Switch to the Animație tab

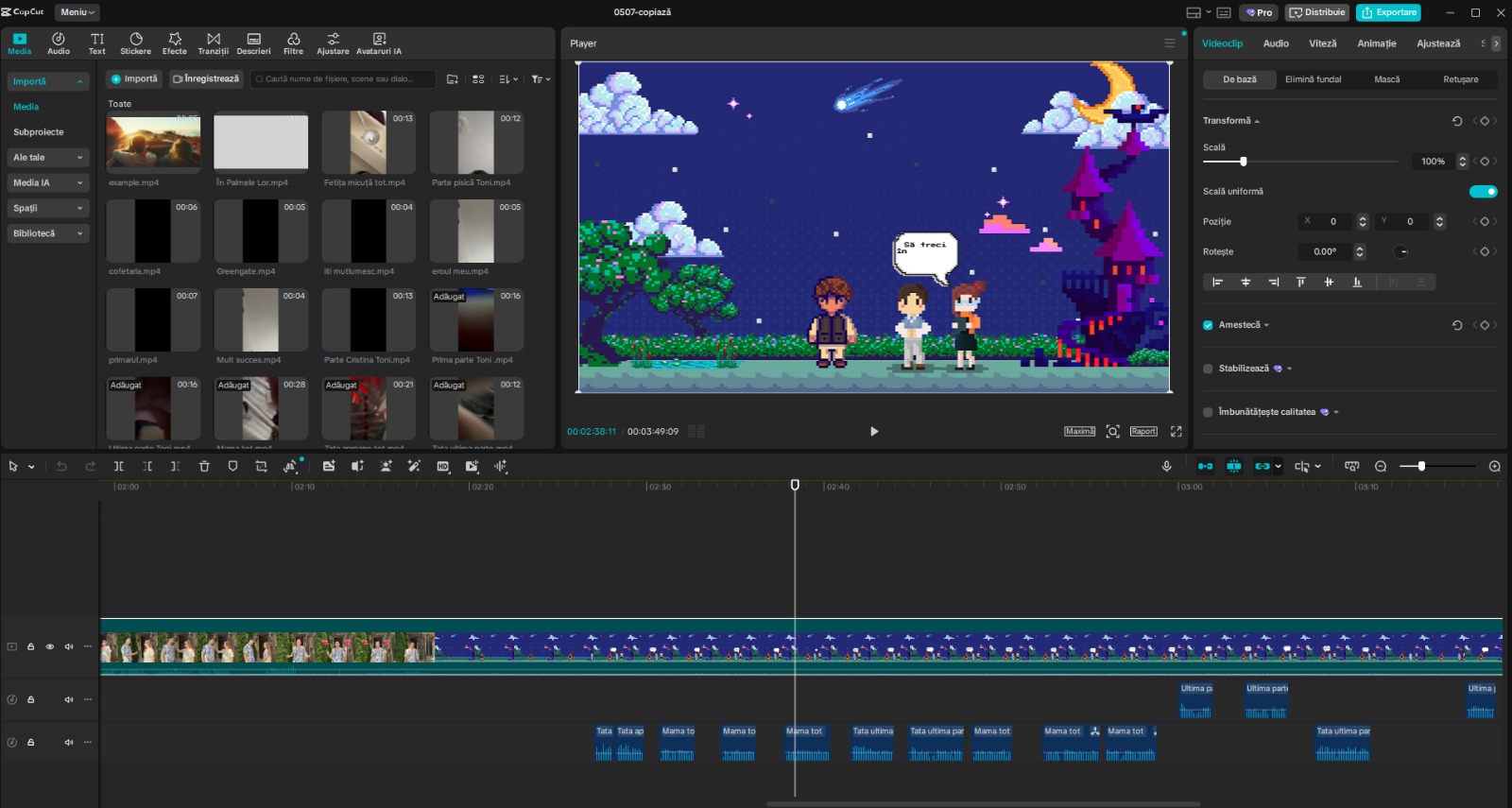[1377, 43]
